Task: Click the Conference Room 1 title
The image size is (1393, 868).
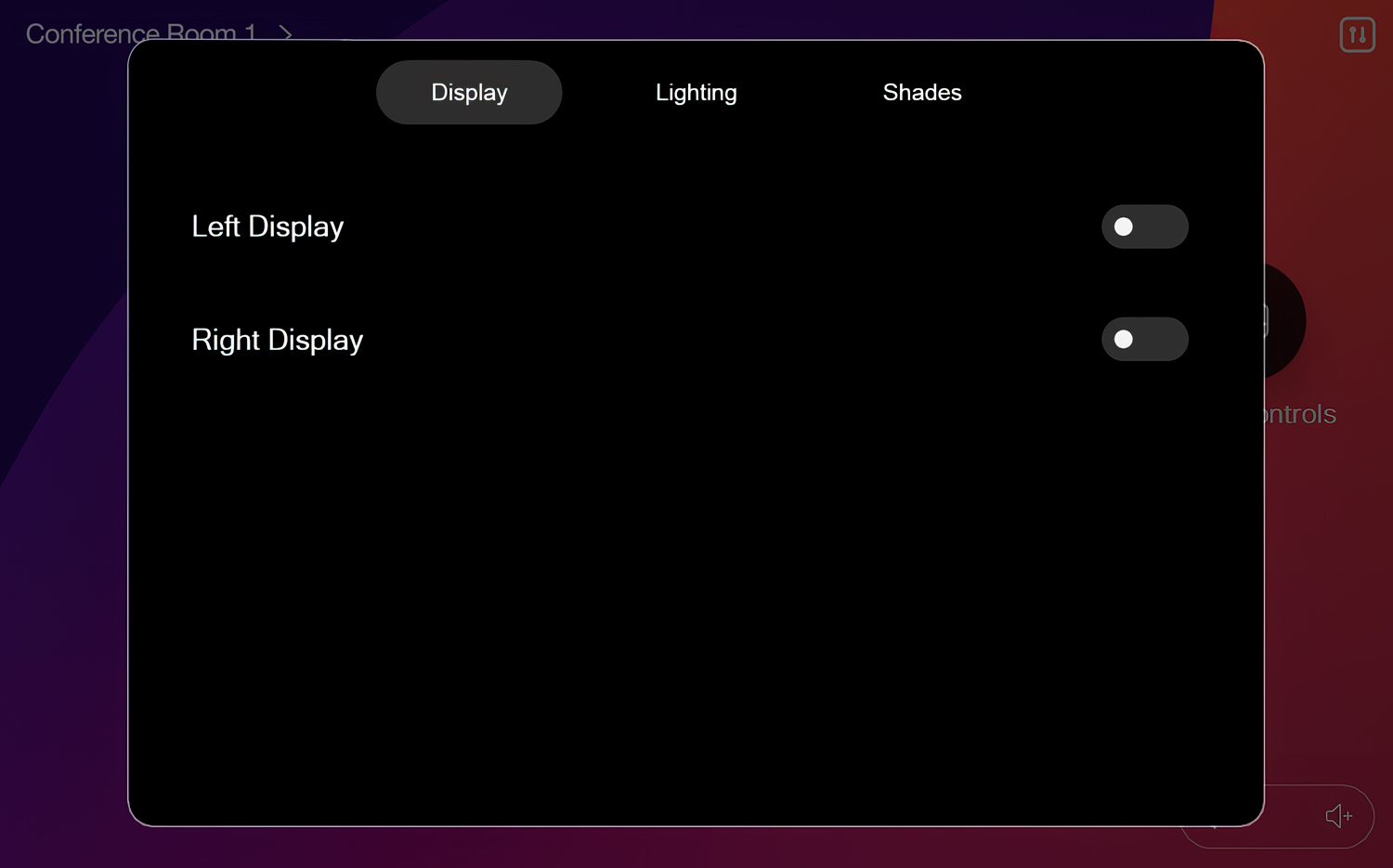Action: click(141, 33)
